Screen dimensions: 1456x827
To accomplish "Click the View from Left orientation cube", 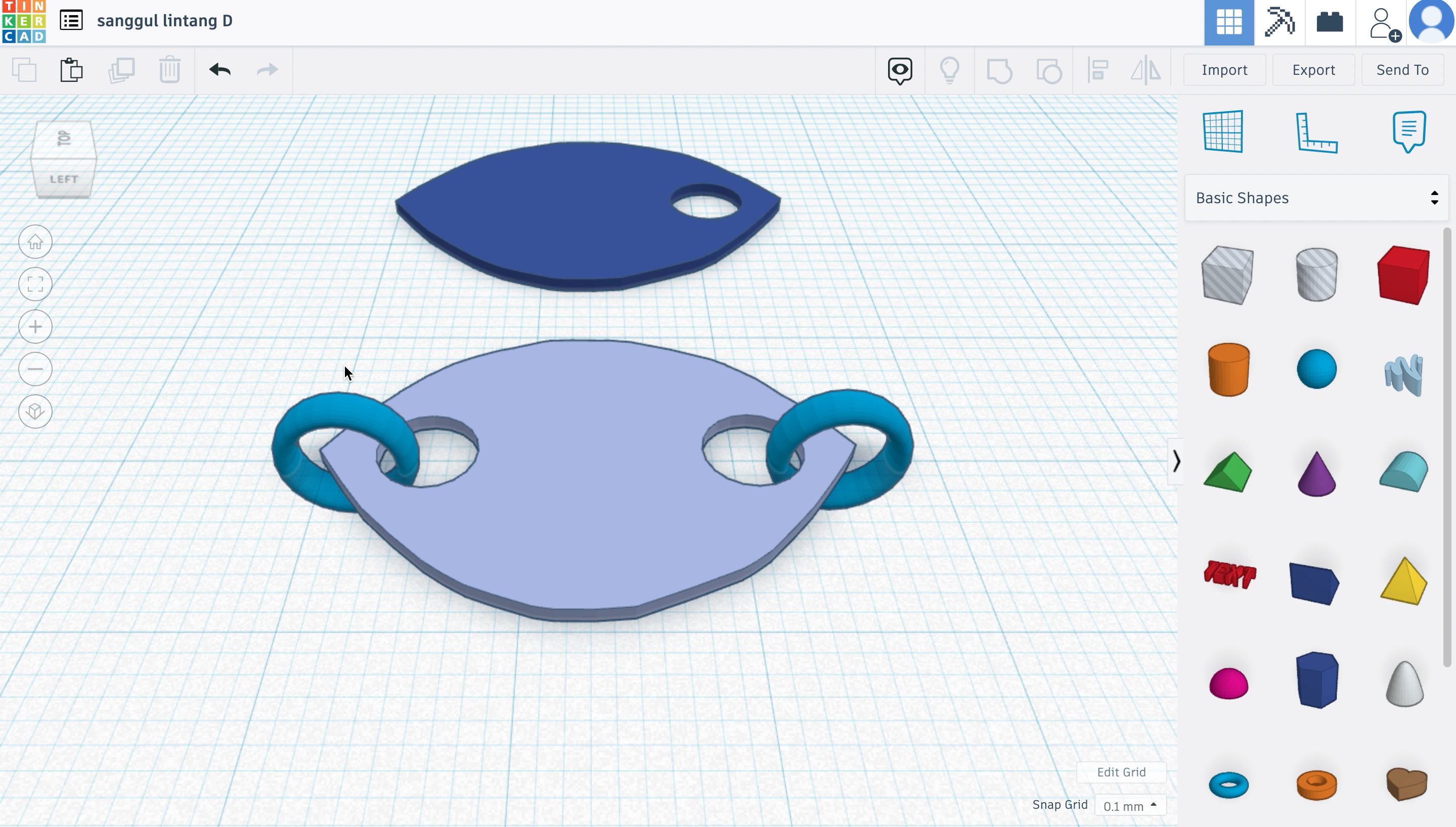I will coord(64,178).
